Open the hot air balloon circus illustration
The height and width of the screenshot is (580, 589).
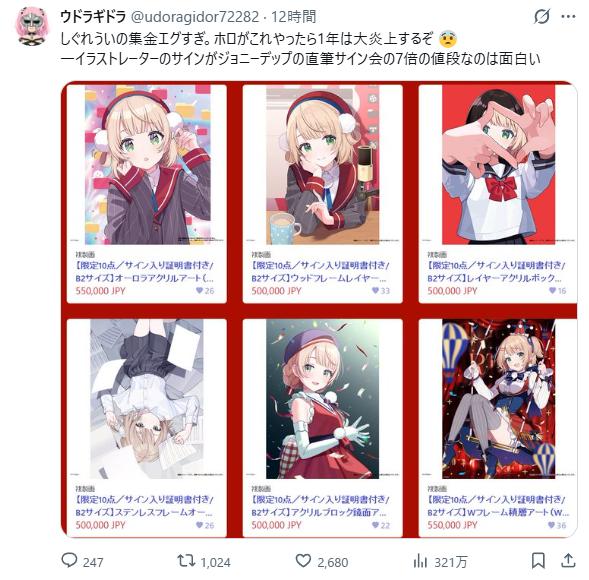click(x=498, y=399)
